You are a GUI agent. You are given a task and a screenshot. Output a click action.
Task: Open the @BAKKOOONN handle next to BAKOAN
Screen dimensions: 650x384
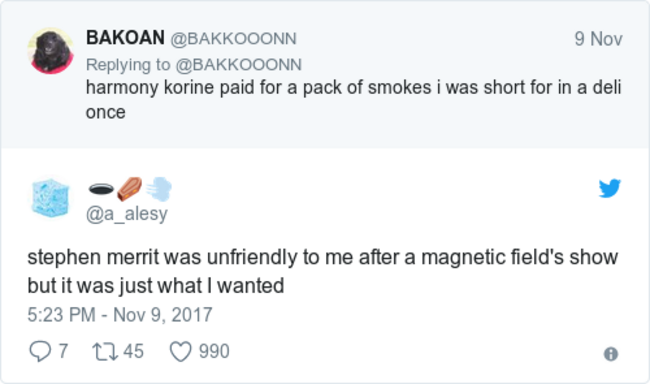[x=233, y=39]
